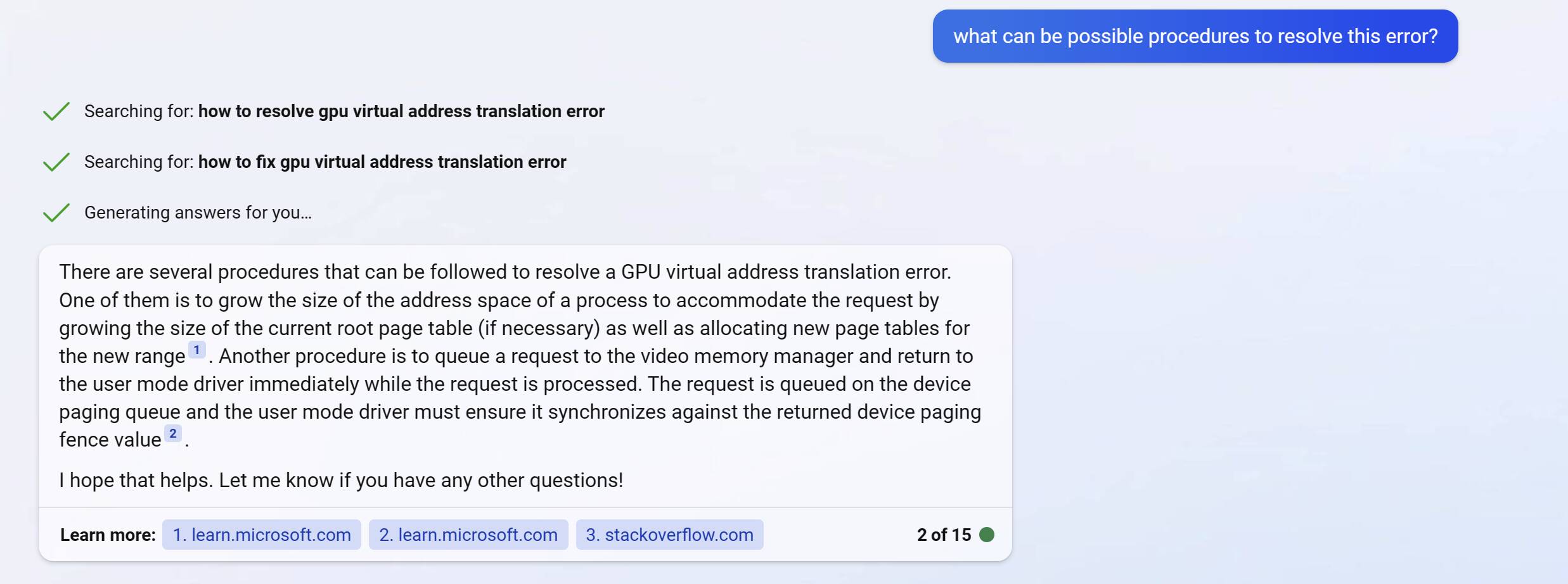Click the bold query 'how to fix gpu virtual address translation error'

(382, 162)
